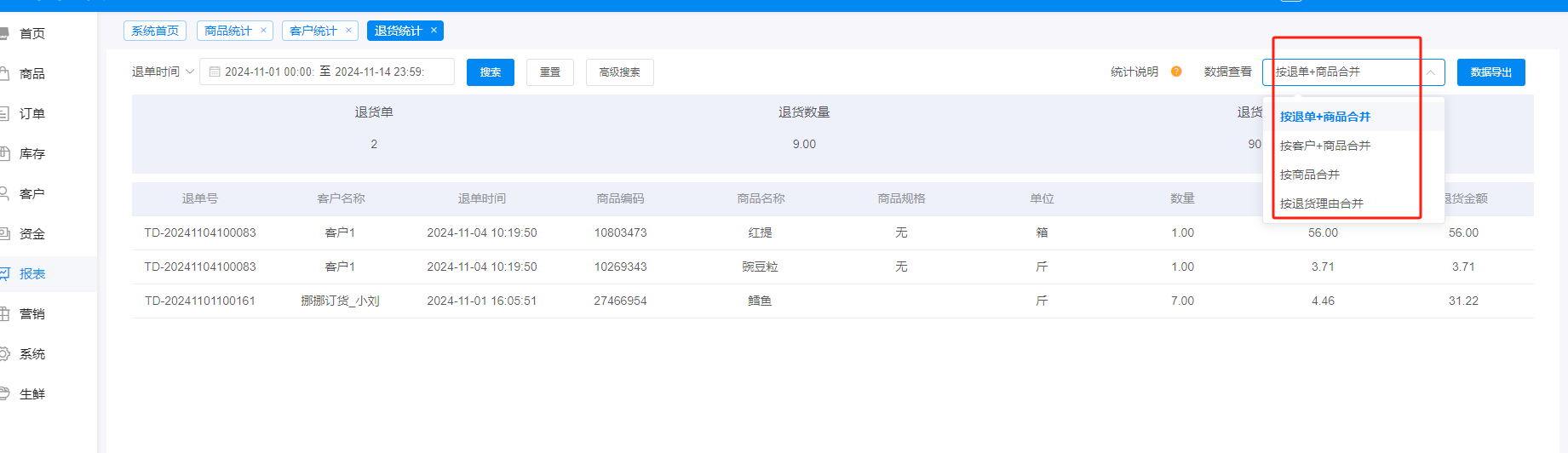Select 按客户+商品合并 option
Screen dimensions: 1568x453
coord(1324,146)
